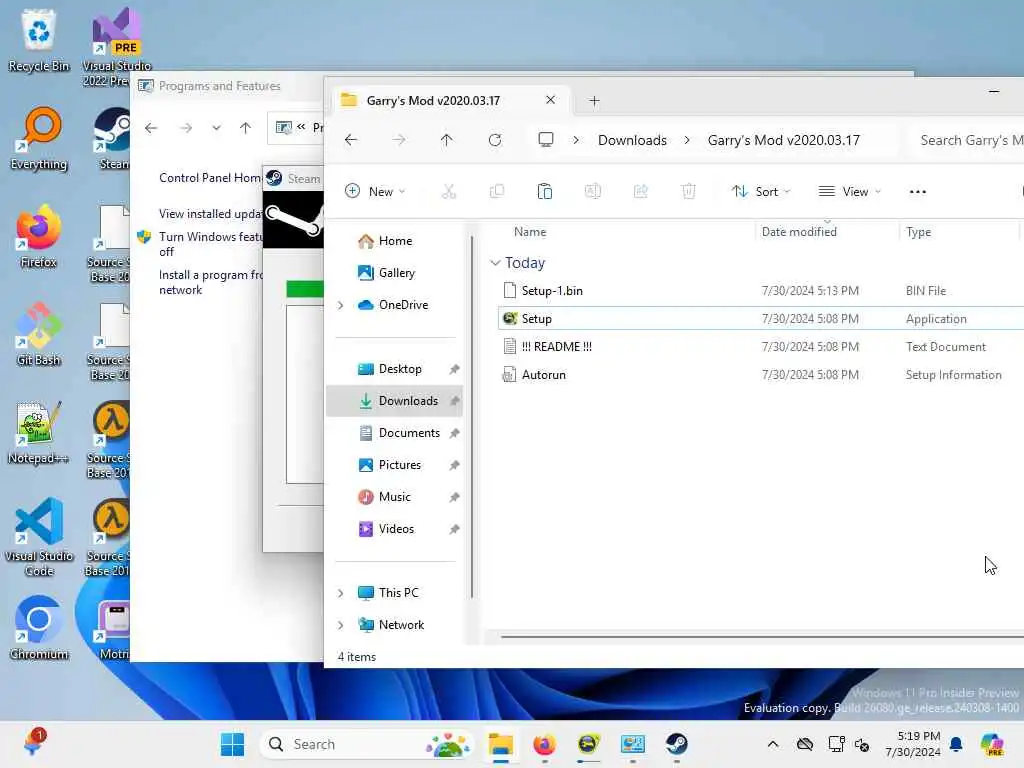Refresh the Garry's Mod folder view

[495, 140]
